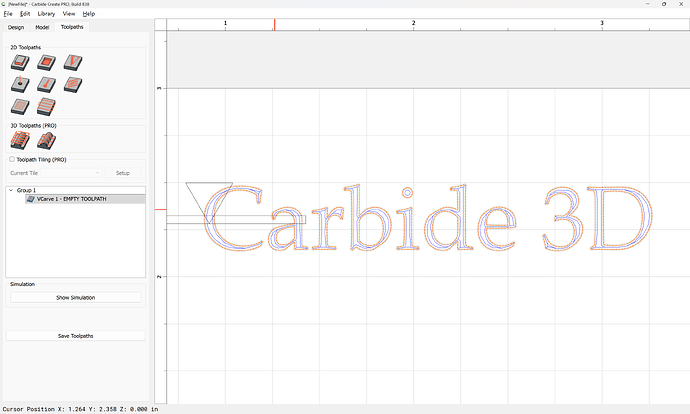Switch to the Model tab
690x414 pixels.
pos(42,27)
